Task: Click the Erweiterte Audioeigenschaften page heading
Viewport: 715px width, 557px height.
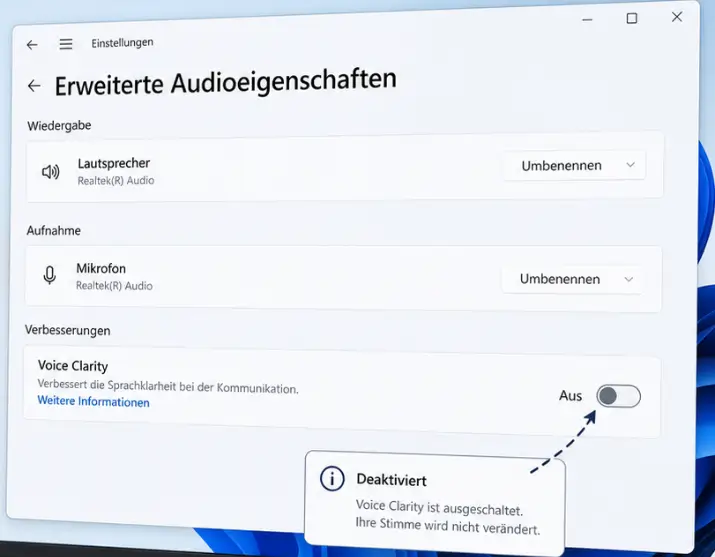Action: click(x=226, y=83)
